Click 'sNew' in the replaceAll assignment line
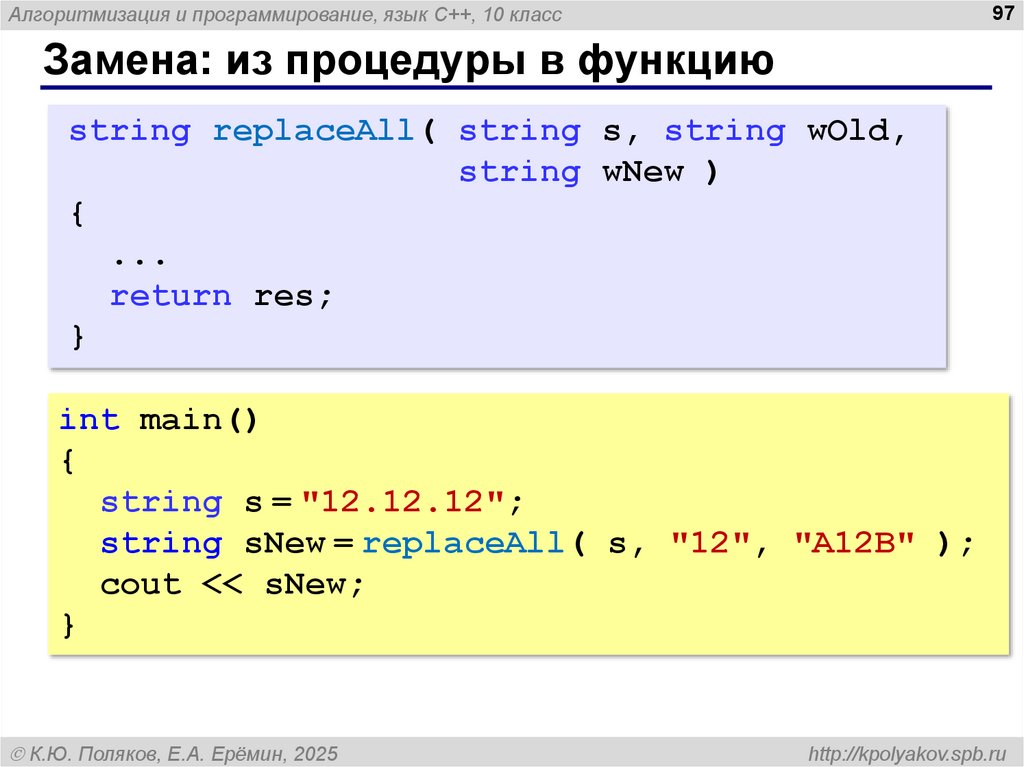 pos(285,543)
